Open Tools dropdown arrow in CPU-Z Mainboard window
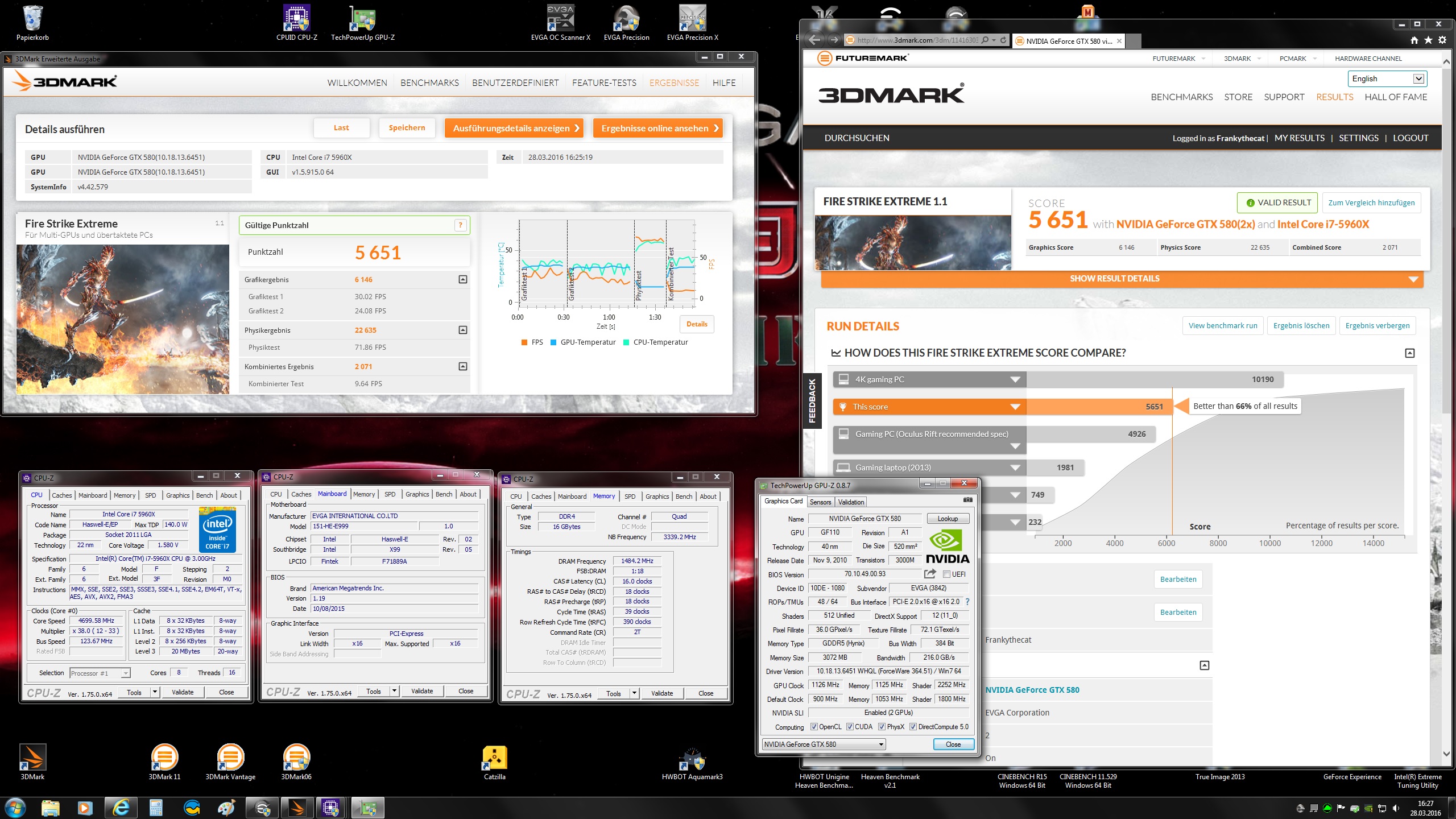This screenshot has width=1456, height=819. click(394, 691)
